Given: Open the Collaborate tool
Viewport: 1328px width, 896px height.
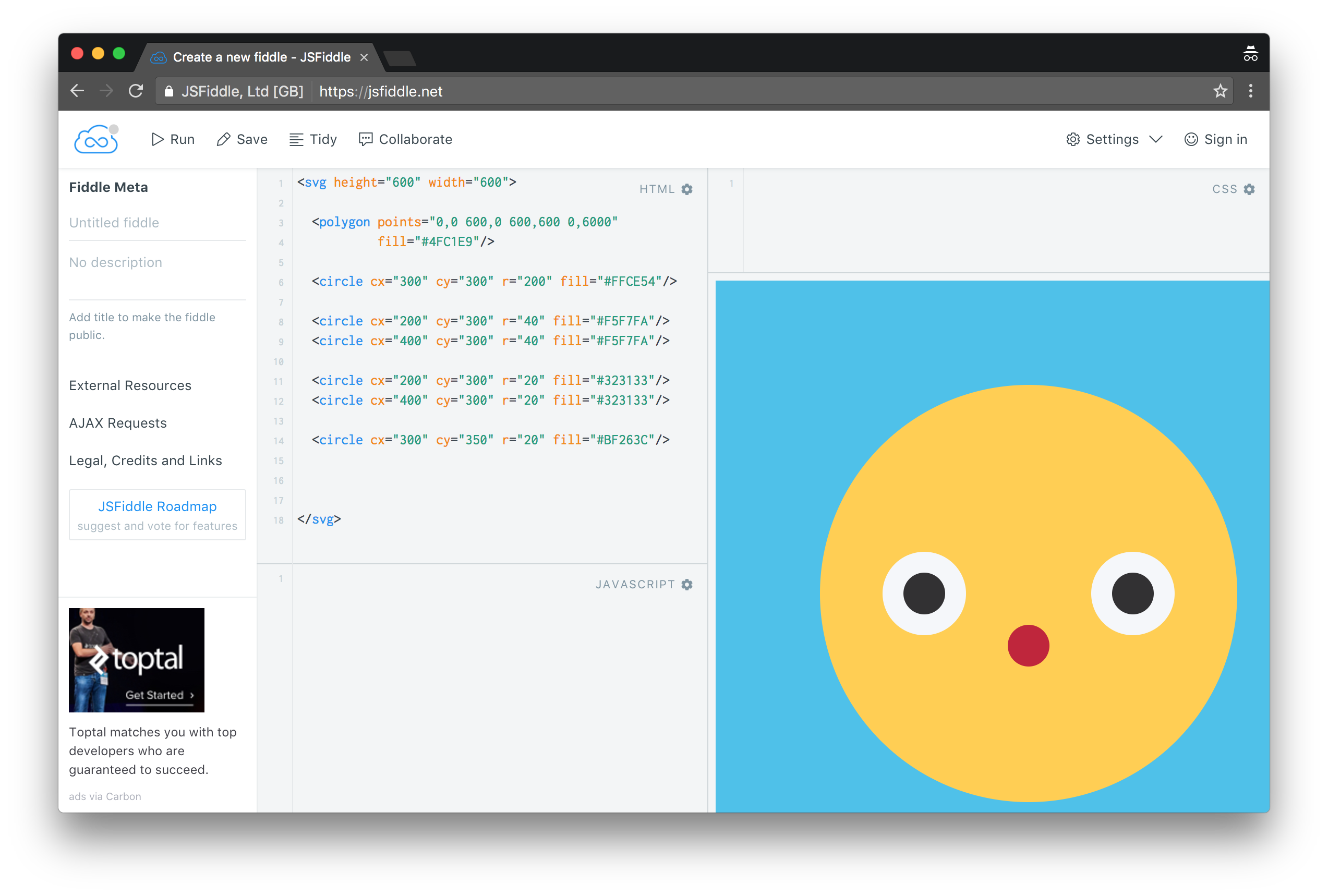Looking at the screenshot, I should coord(406,139).
